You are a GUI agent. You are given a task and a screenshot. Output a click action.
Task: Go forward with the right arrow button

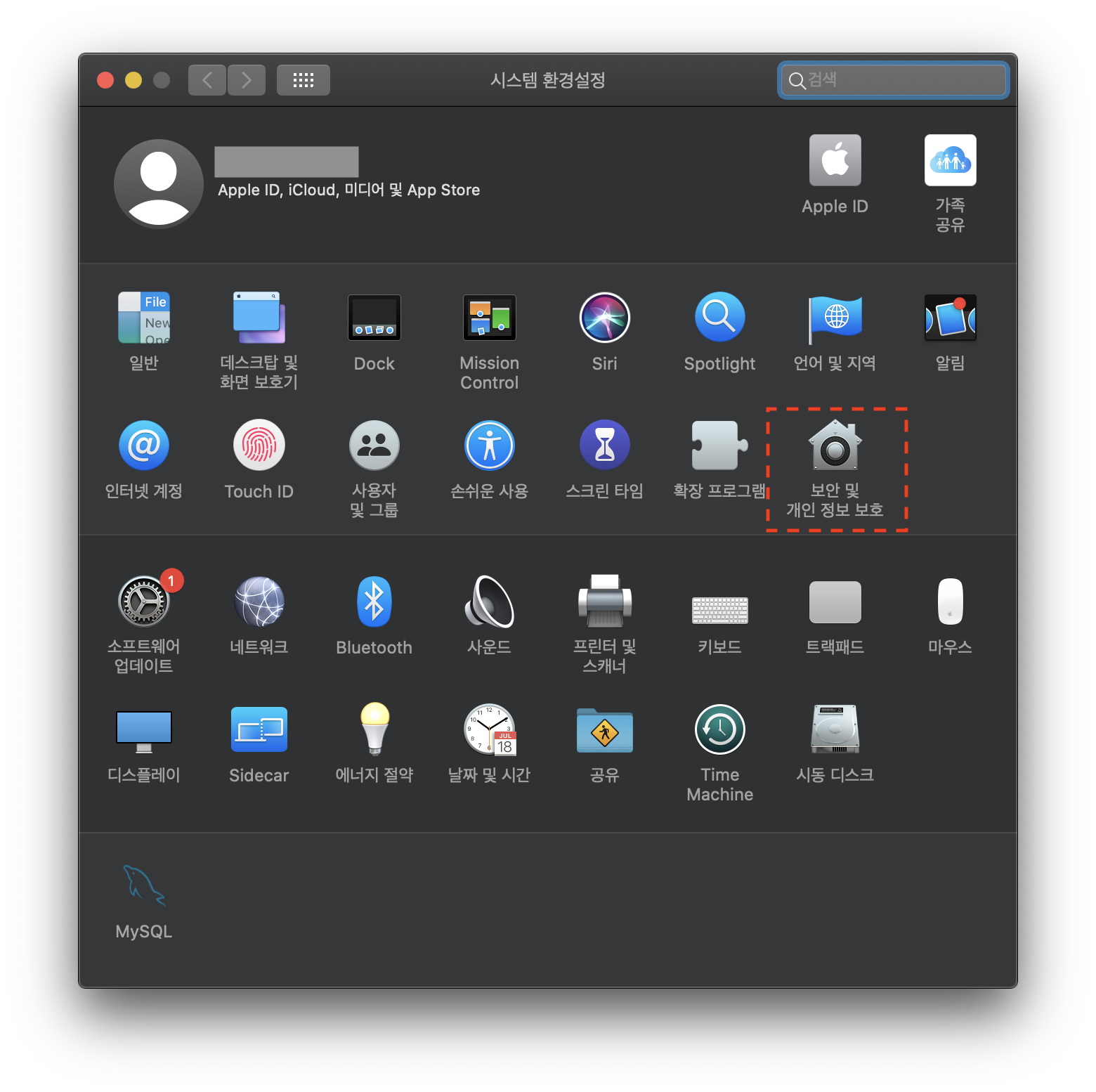(247, 80)
